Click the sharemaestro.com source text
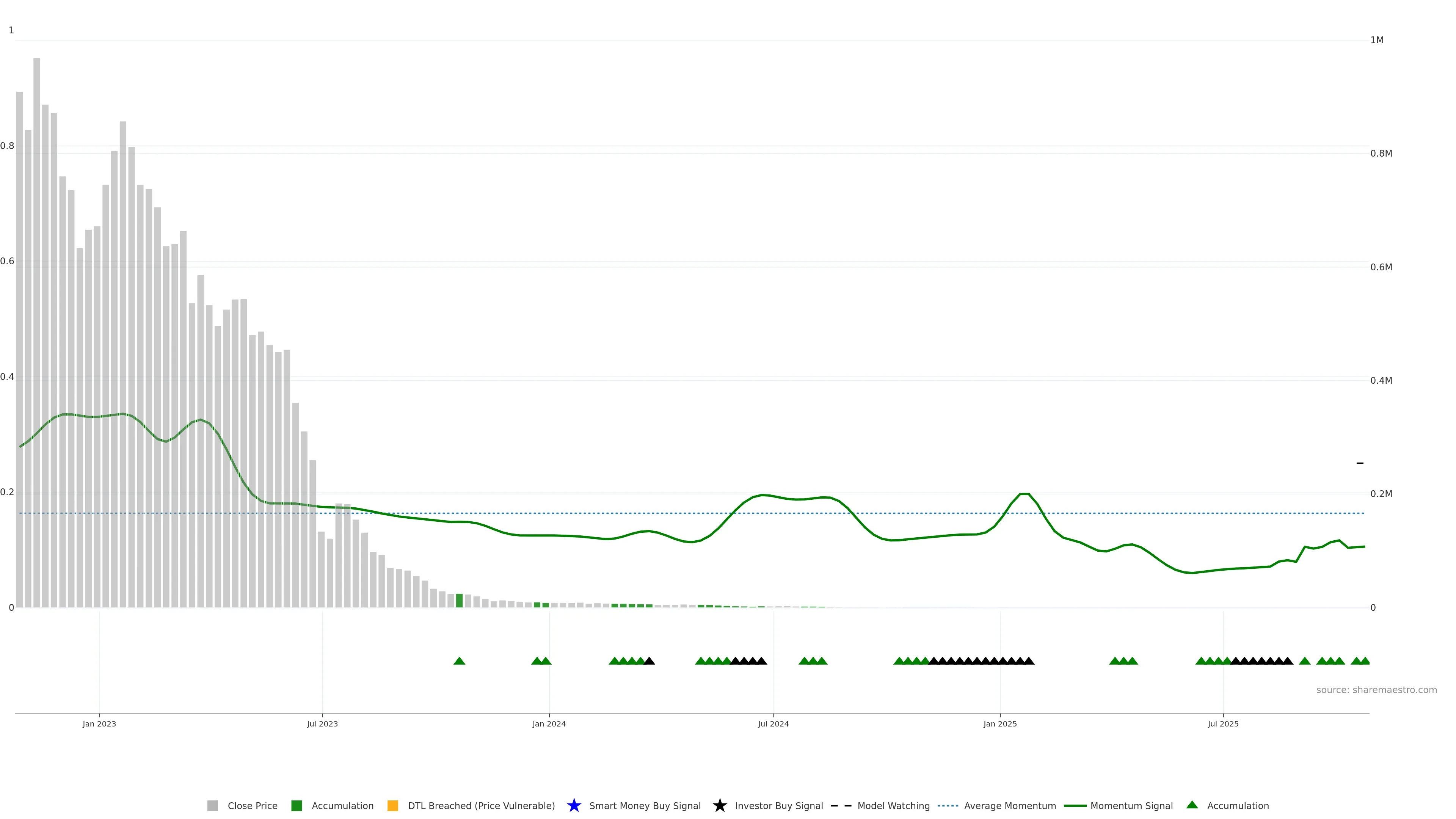Image resolution: width=1456 pixels, height=819 pixels. [1376, 690]
